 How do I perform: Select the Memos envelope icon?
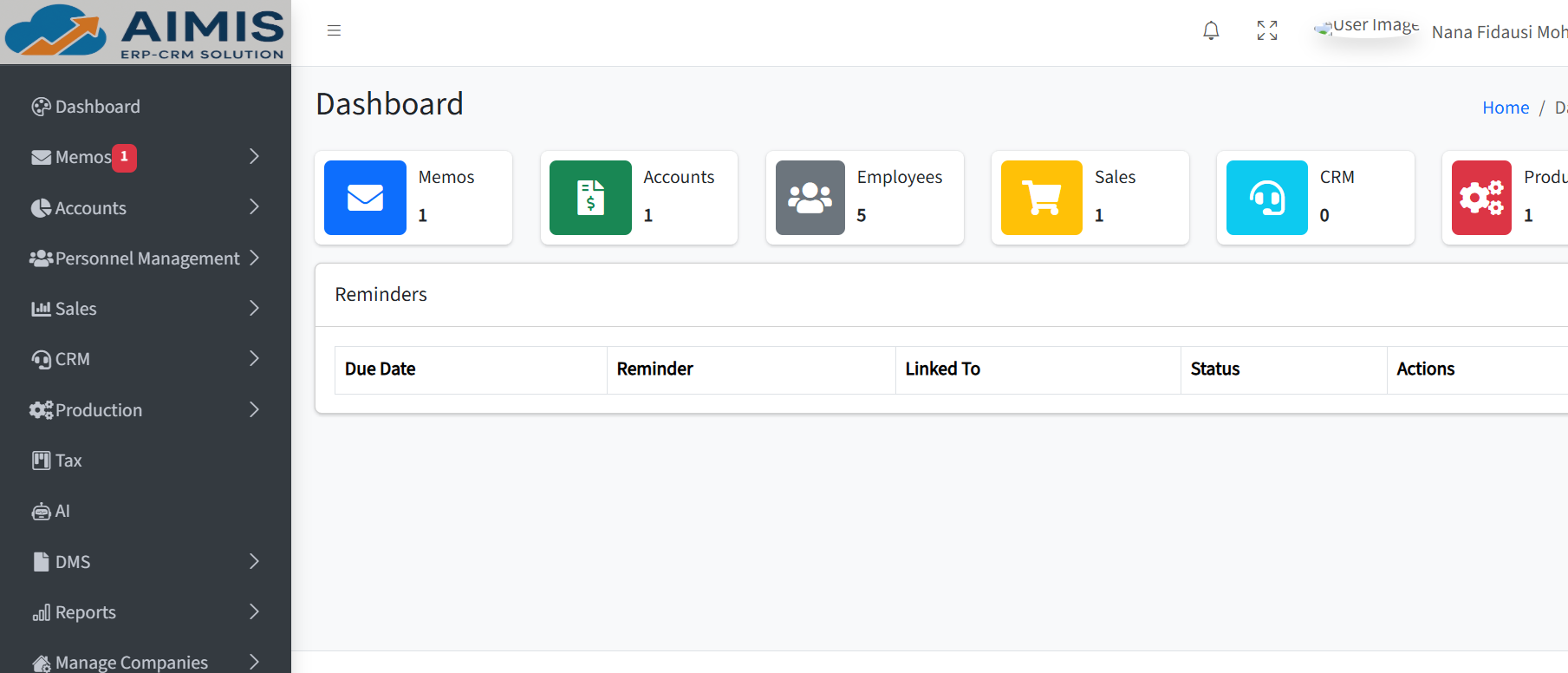[40, 157]
